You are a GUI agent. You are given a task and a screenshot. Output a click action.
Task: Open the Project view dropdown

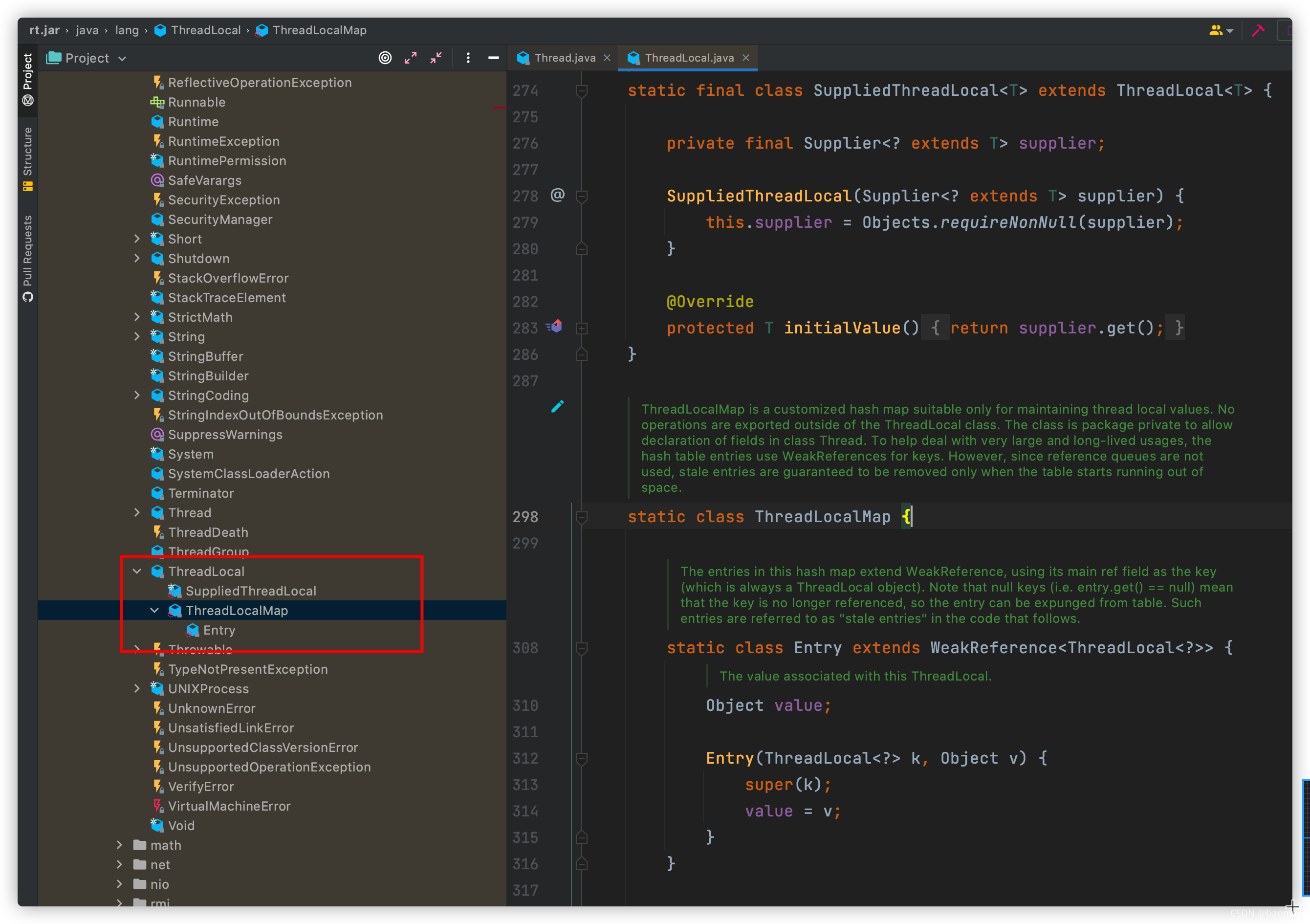pyautogui.click(x=87, y=58)
